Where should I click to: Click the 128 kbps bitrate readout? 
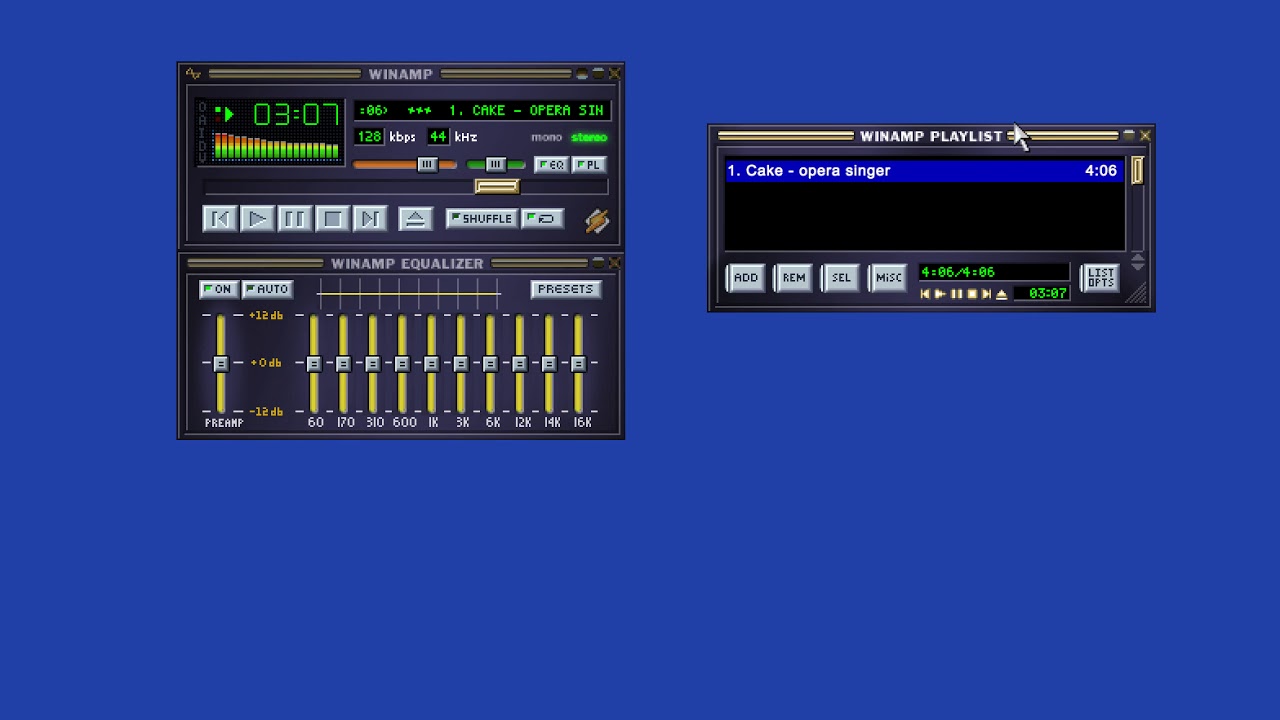[x=369, y=137]
